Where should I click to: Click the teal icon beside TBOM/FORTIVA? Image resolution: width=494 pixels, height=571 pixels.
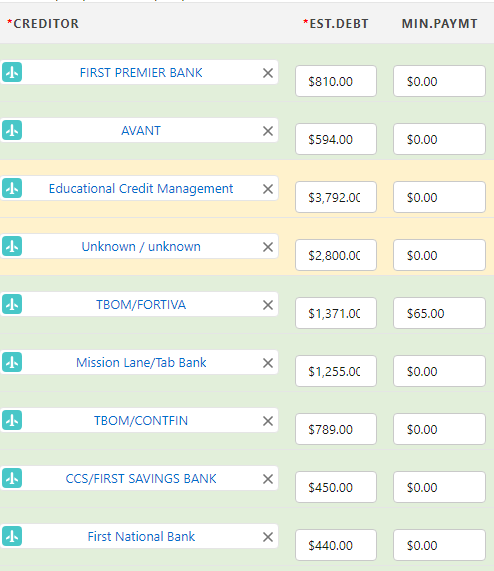point(12,304)
